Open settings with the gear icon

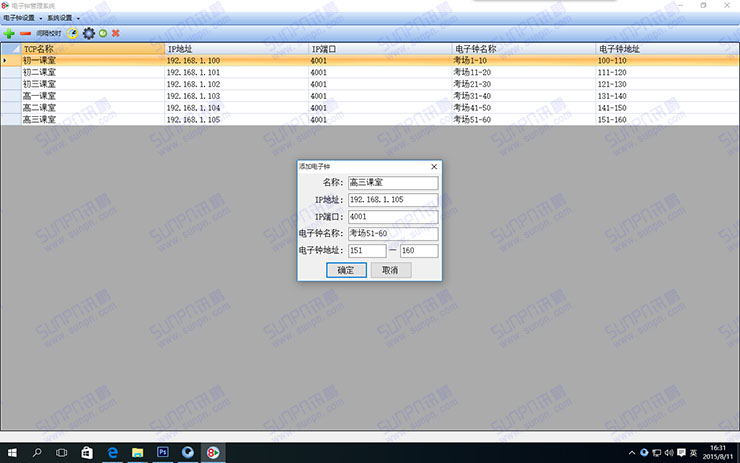click(88, 33)
